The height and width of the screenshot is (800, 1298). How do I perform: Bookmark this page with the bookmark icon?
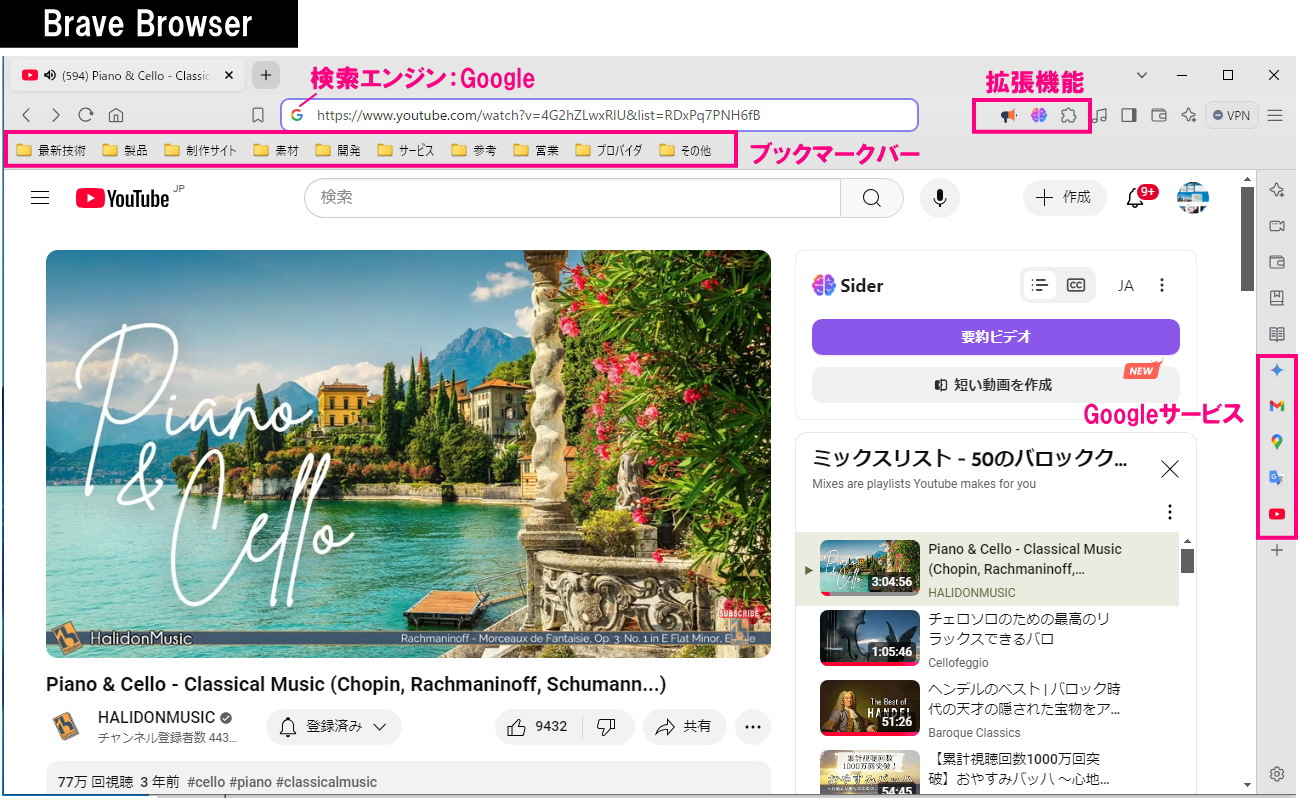pos(258,115)
